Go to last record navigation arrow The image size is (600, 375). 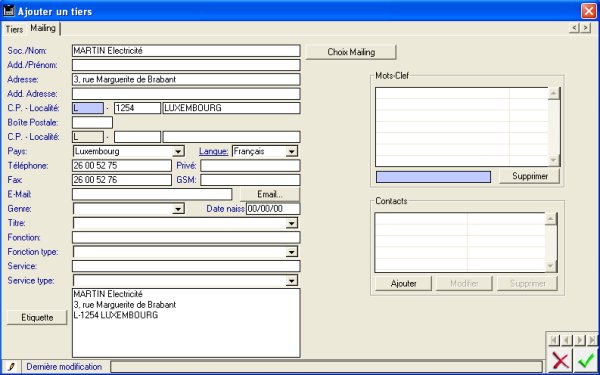(x=592, y=340)
